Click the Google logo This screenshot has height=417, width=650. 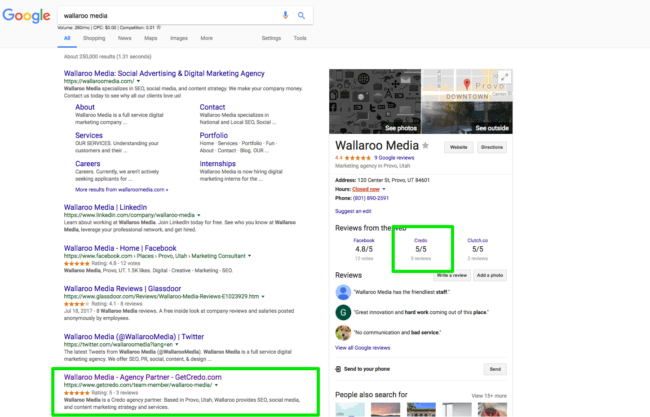coord(27,15)
